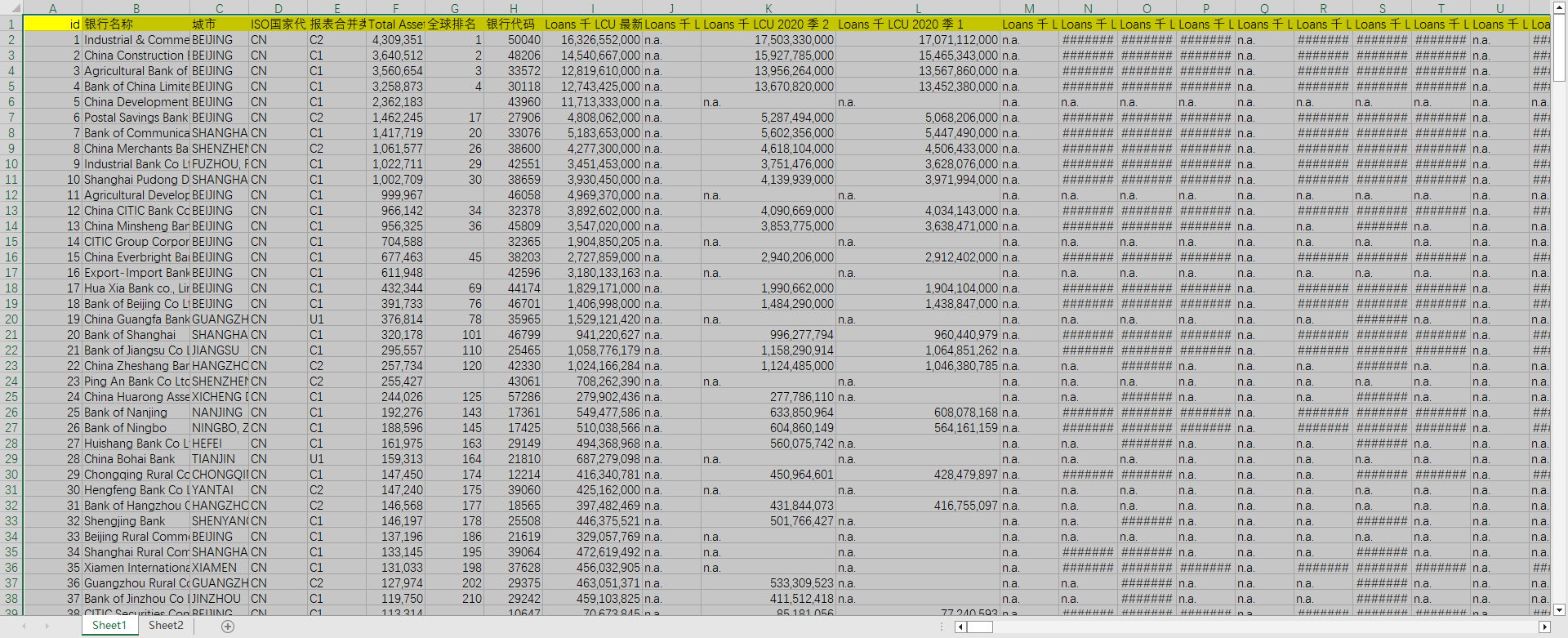Click the '城市' header cell
The height and width of the screenshot is (638, 1568).
(220, 24)
